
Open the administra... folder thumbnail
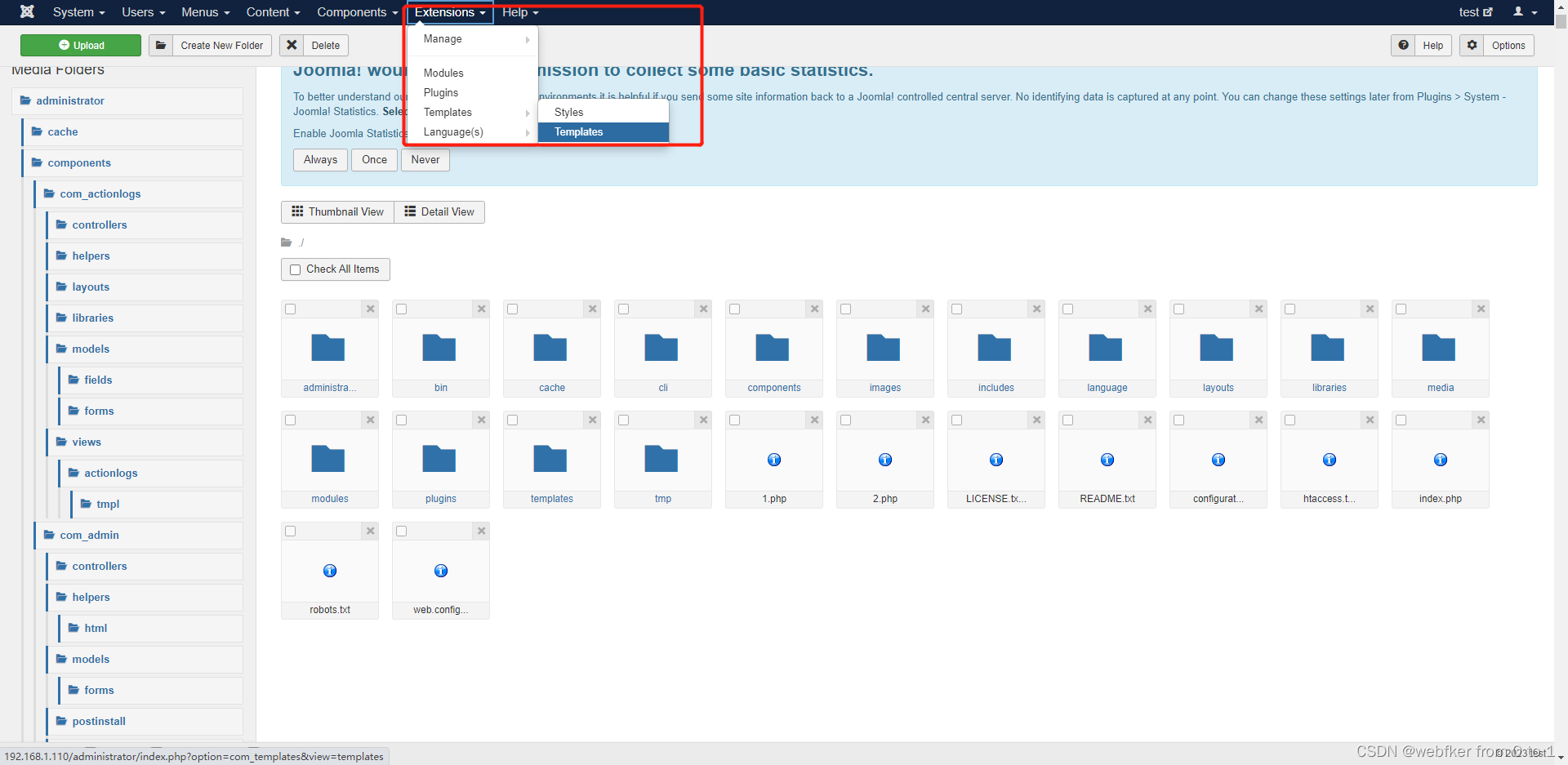328,348
